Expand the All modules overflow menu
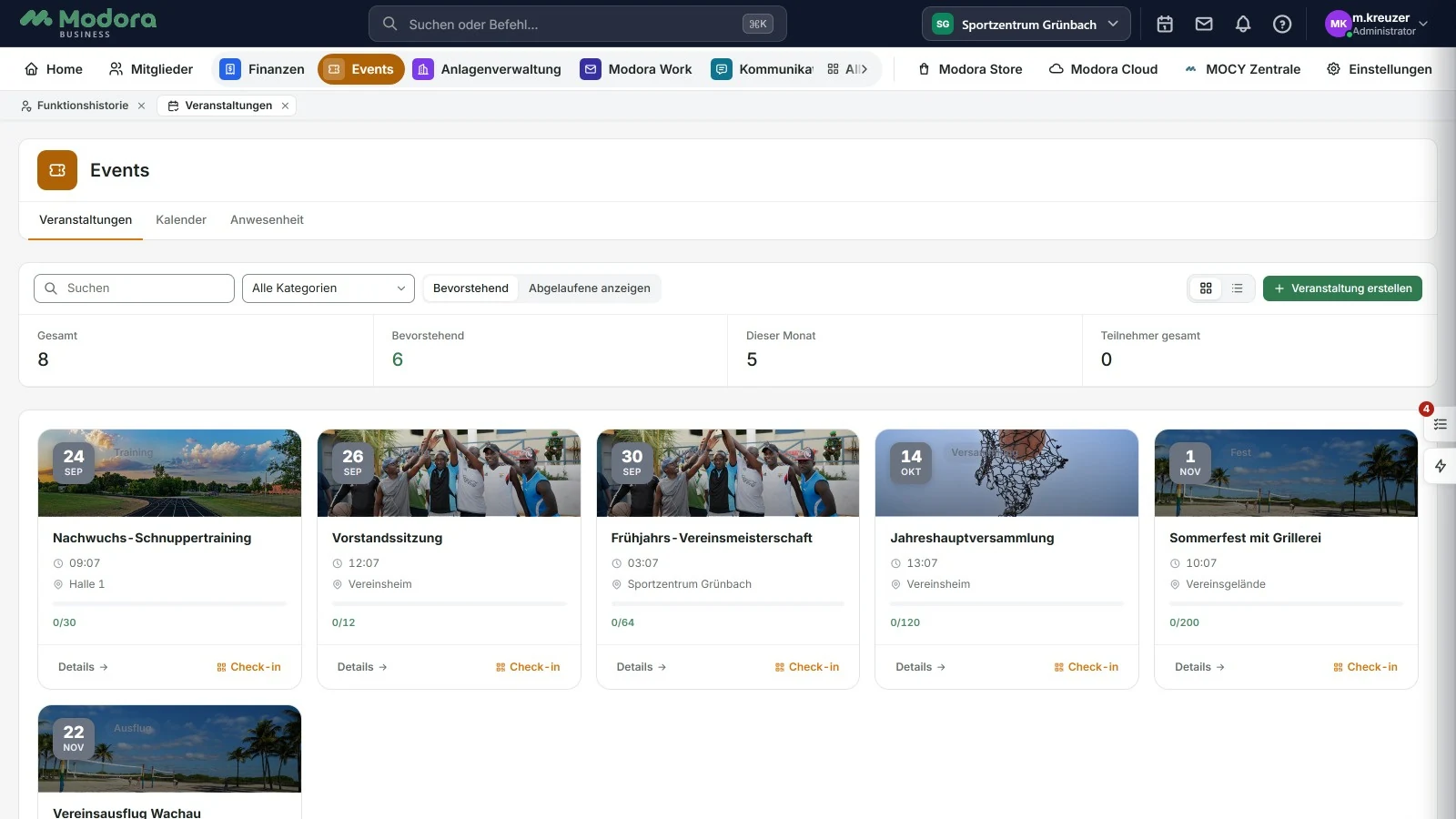The image size is (1456, 819). [x=847, y=69]
